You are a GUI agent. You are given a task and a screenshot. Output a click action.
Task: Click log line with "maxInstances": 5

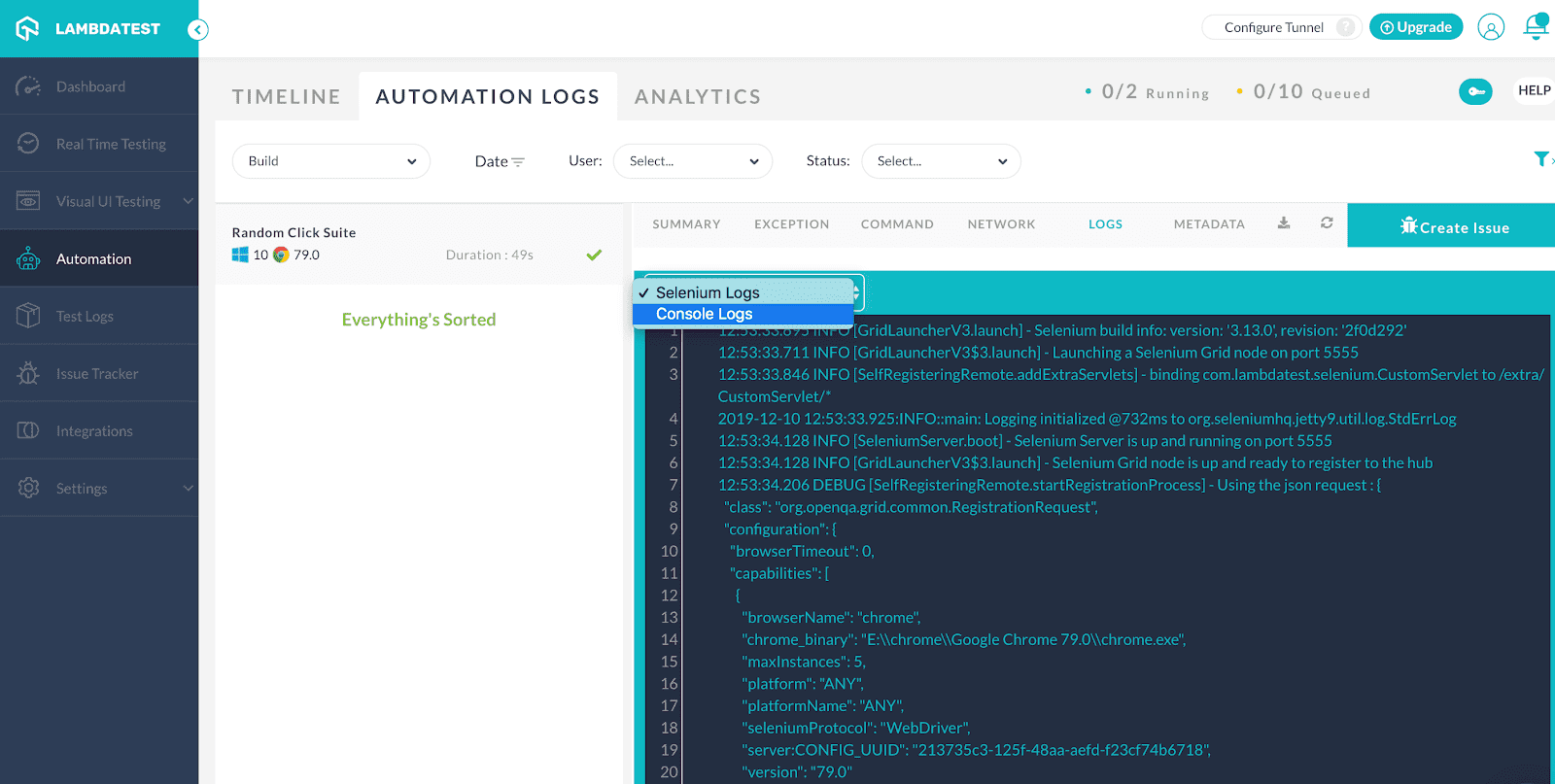(803, 662)
